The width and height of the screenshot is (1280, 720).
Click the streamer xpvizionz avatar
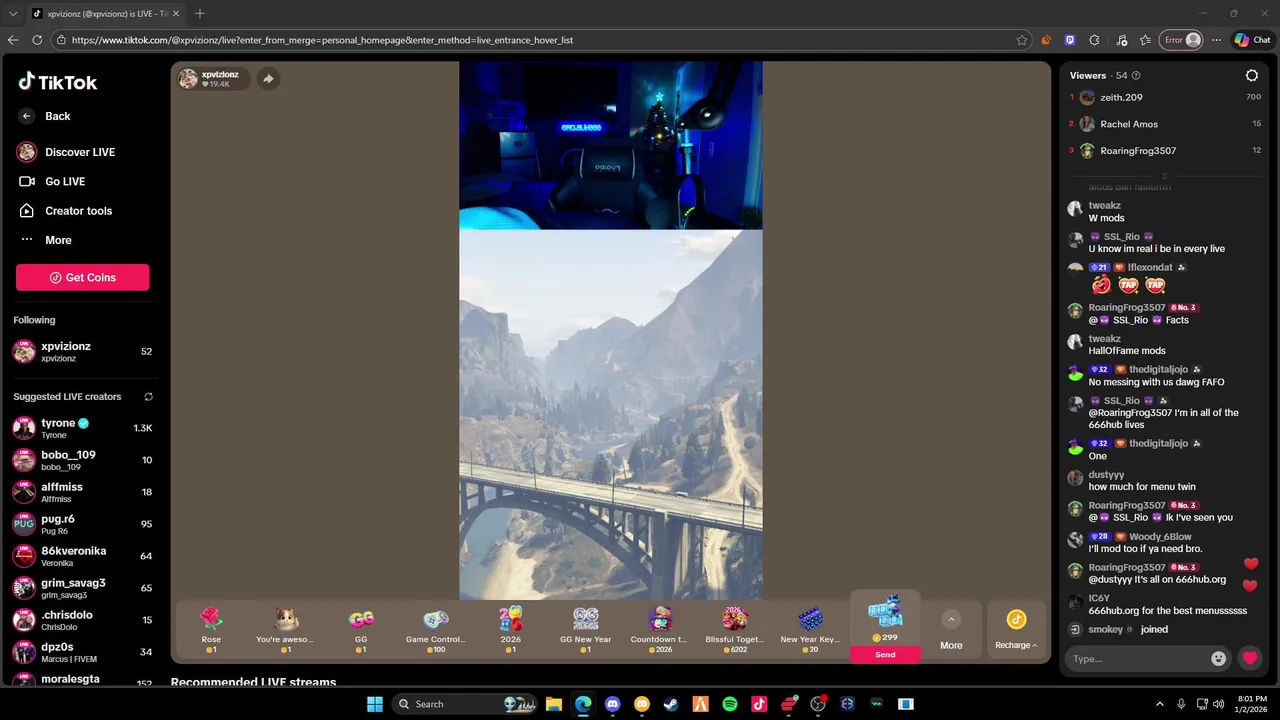[188, 79]
